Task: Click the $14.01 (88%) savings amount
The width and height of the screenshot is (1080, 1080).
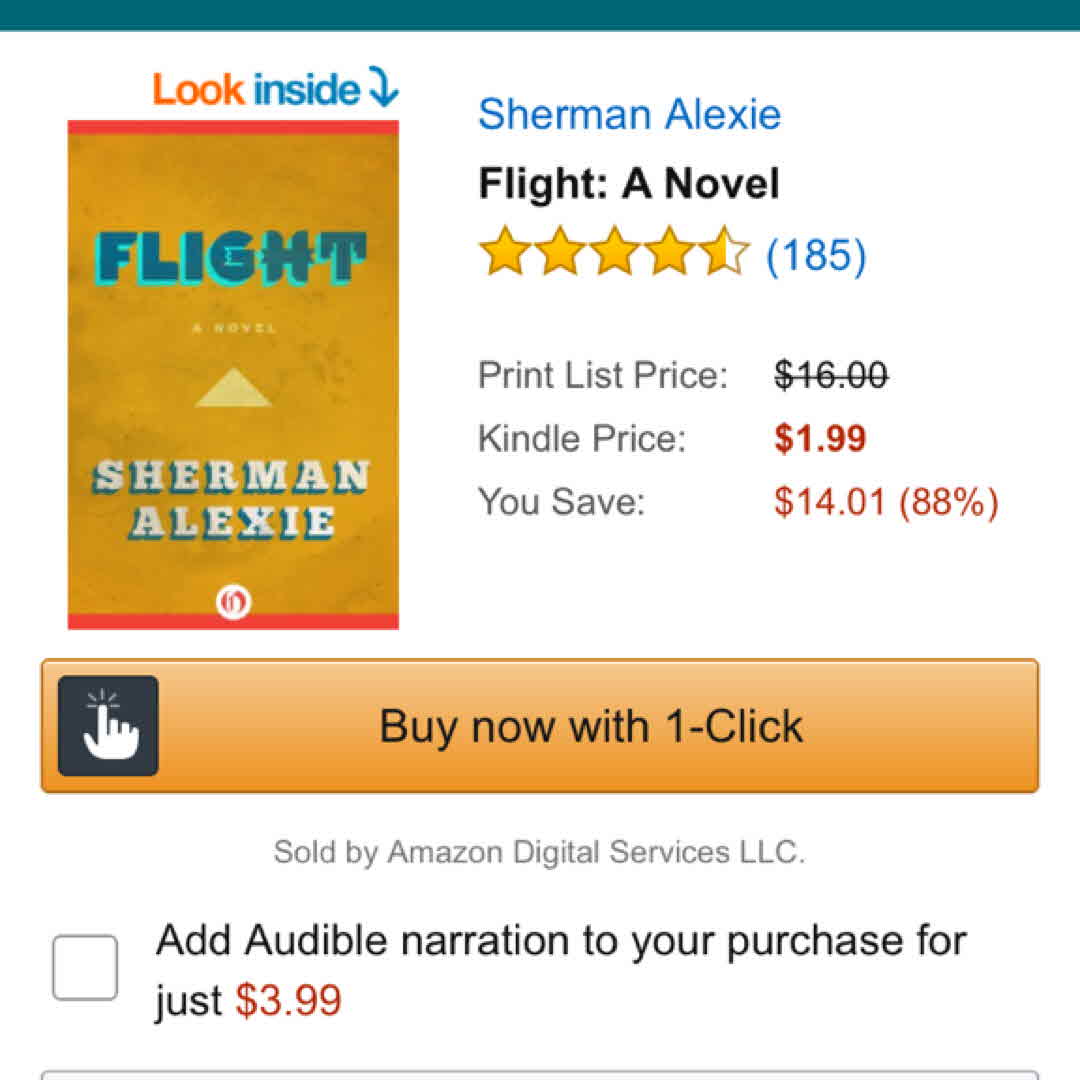Action: [886, 502]
